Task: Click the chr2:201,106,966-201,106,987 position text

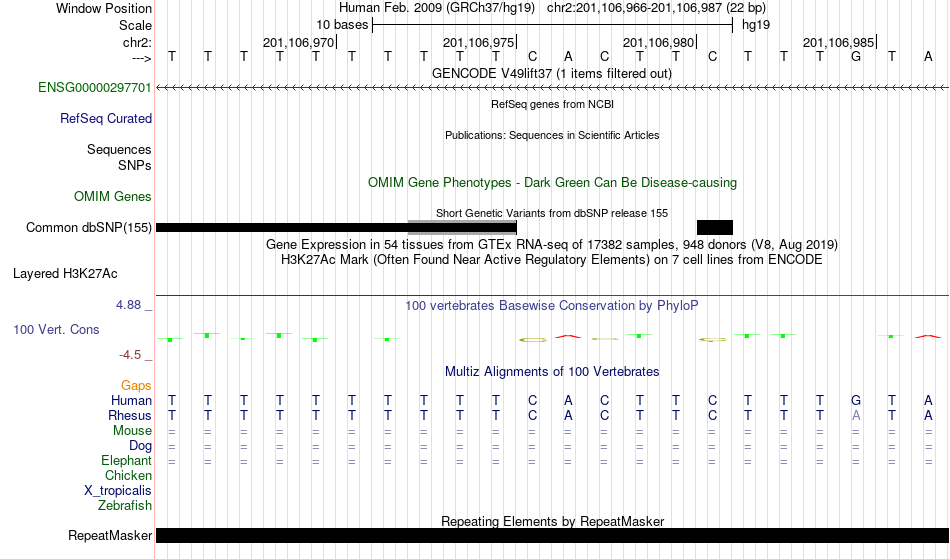Action: point(656,8)
